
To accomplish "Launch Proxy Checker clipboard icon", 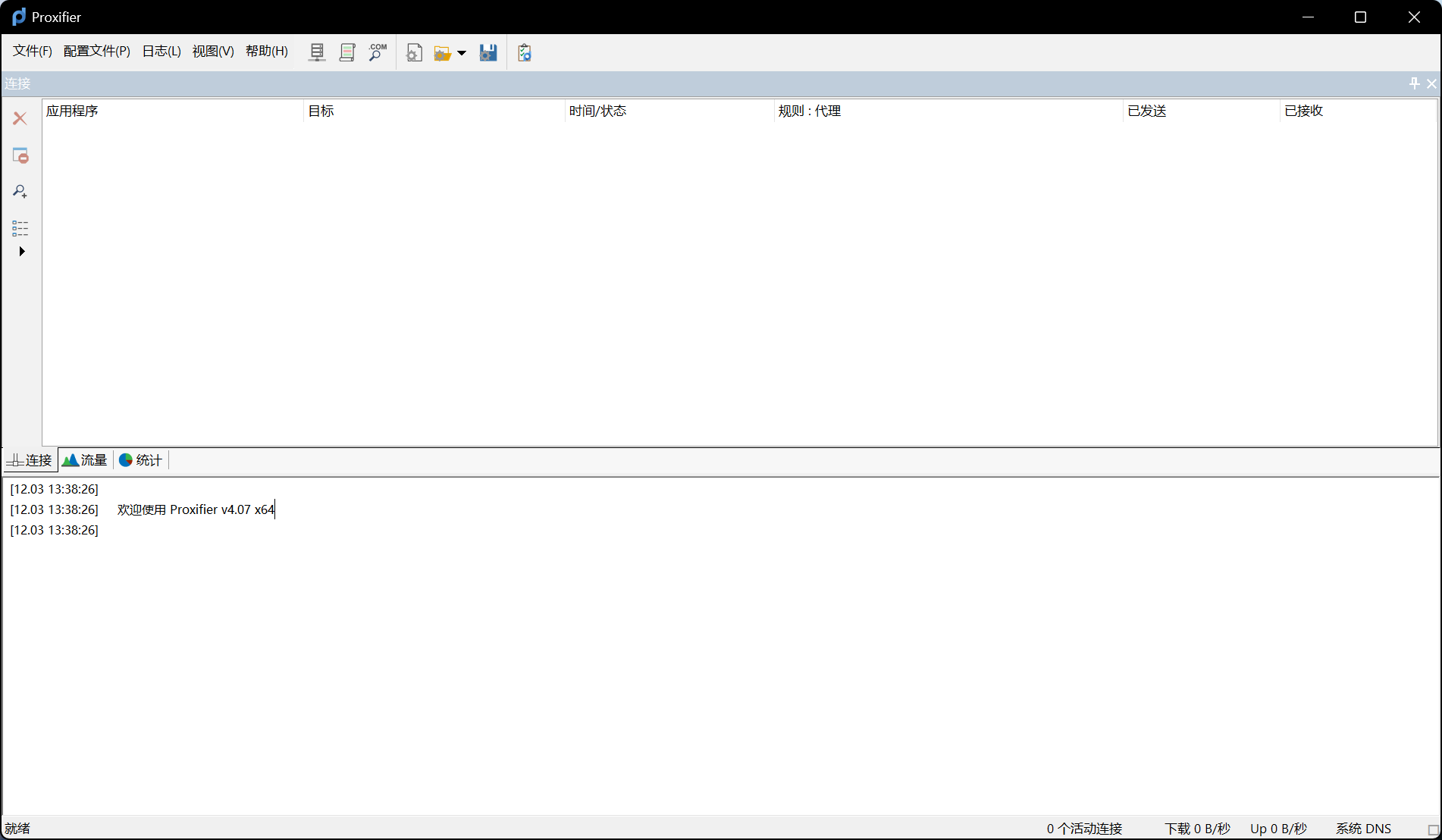I will (x=525, y=52).
